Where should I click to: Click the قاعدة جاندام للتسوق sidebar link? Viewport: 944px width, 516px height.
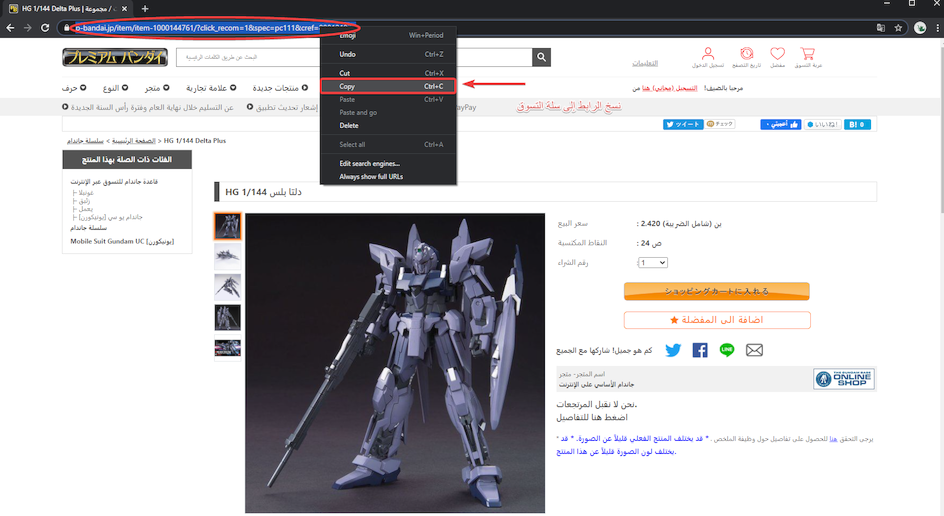pyautogui.click(x=114, y=181)
